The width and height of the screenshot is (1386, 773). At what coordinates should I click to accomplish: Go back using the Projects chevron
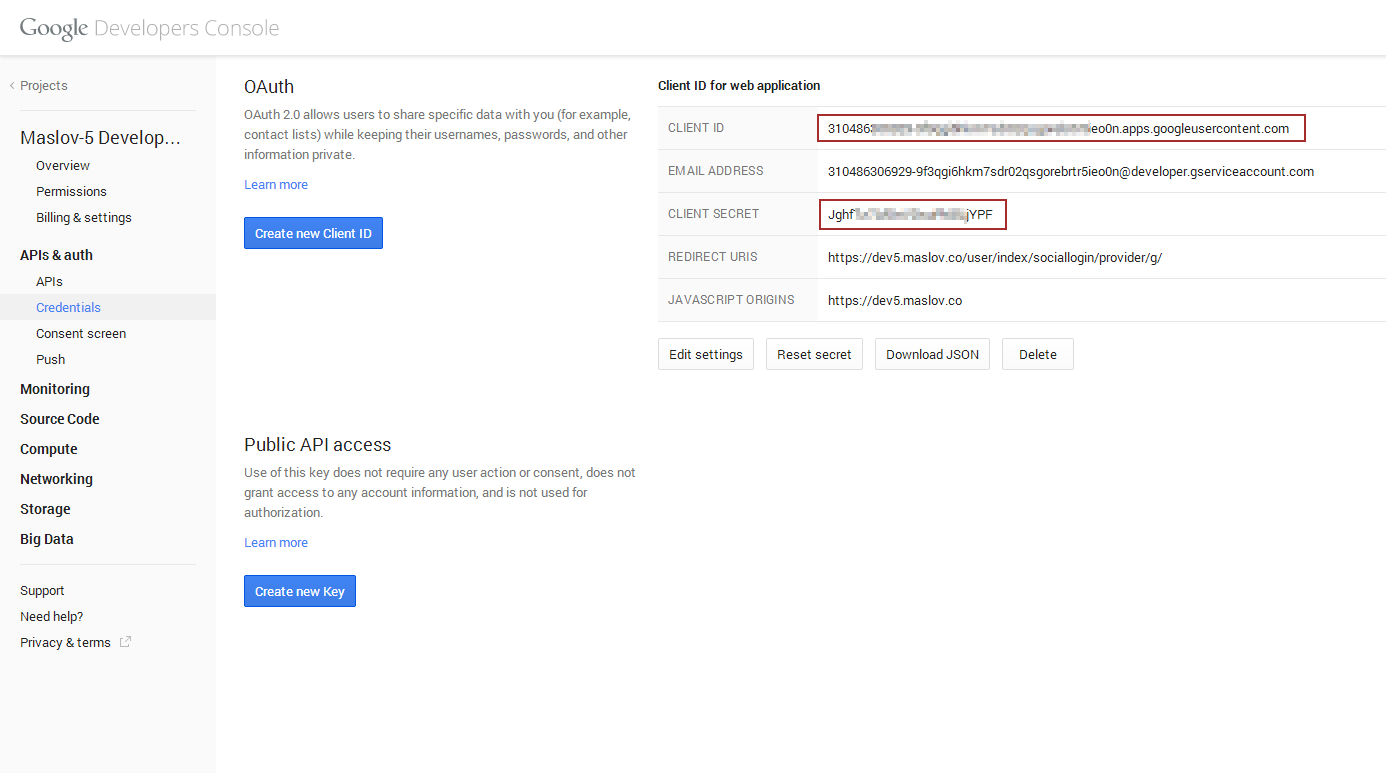12,86
